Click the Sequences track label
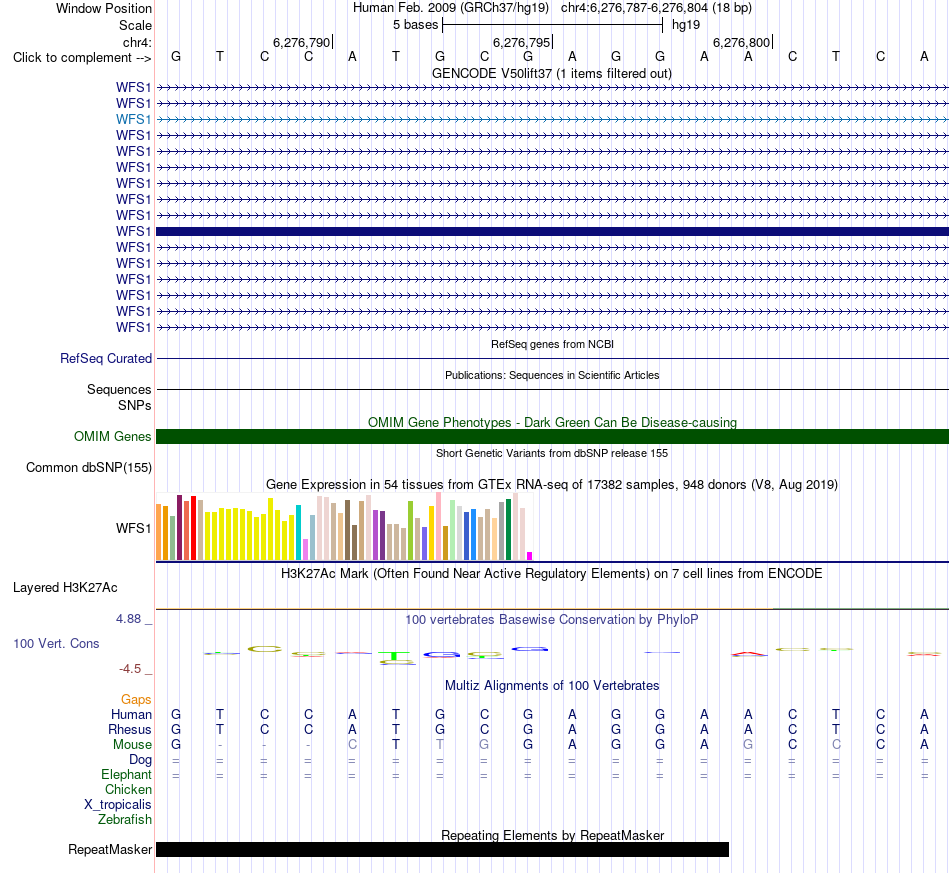950x873 pixels. click(x=119, y=390)
